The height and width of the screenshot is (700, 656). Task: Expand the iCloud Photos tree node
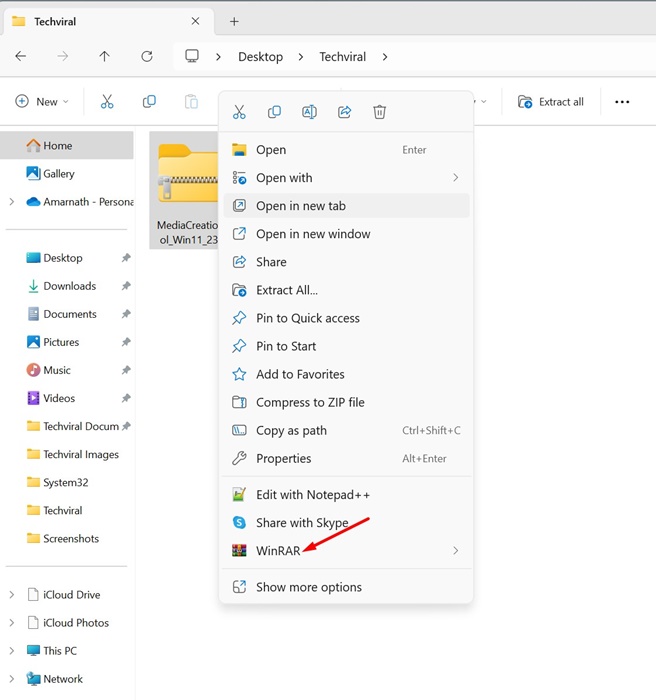pyautogui.click(x=12, y=623)
